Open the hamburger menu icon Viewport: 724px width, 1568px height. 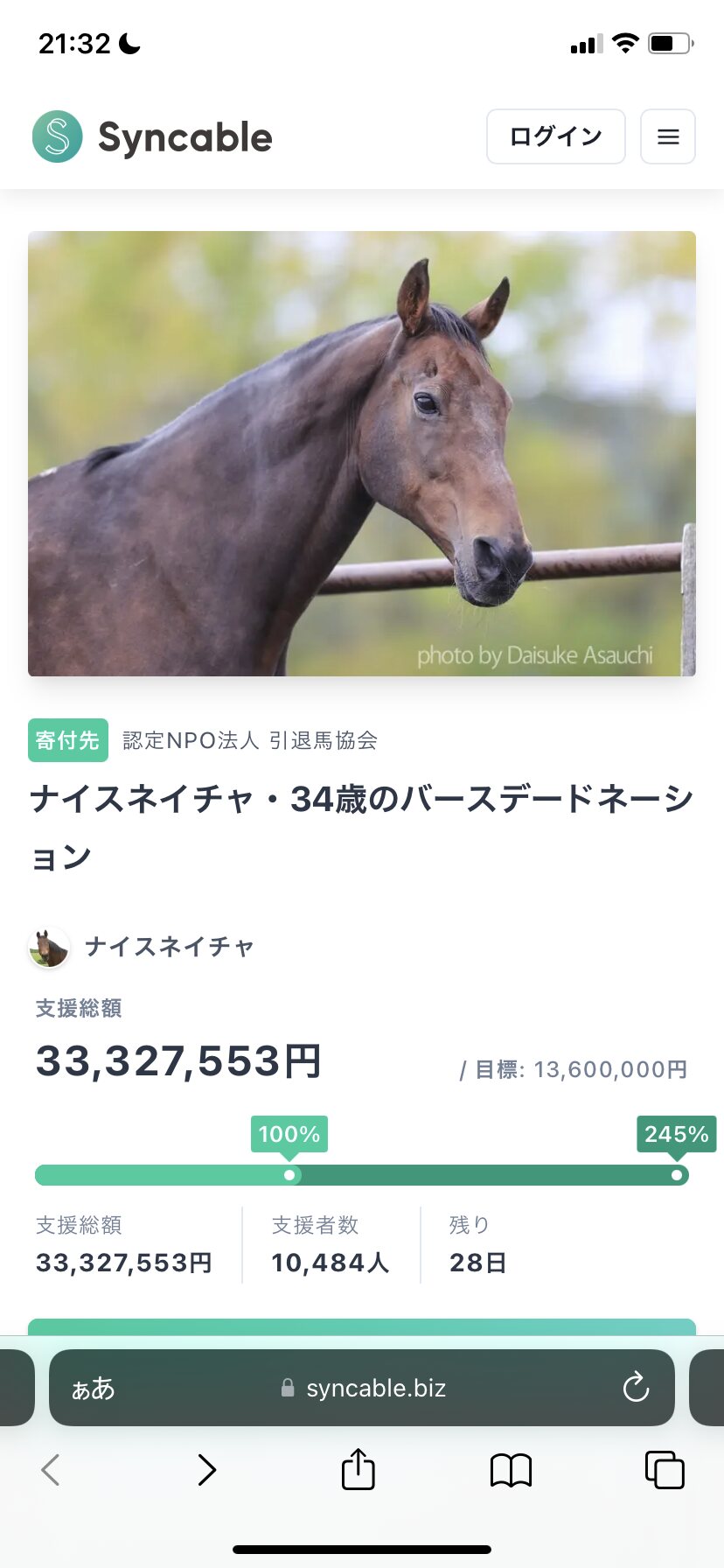click(668, 136)
